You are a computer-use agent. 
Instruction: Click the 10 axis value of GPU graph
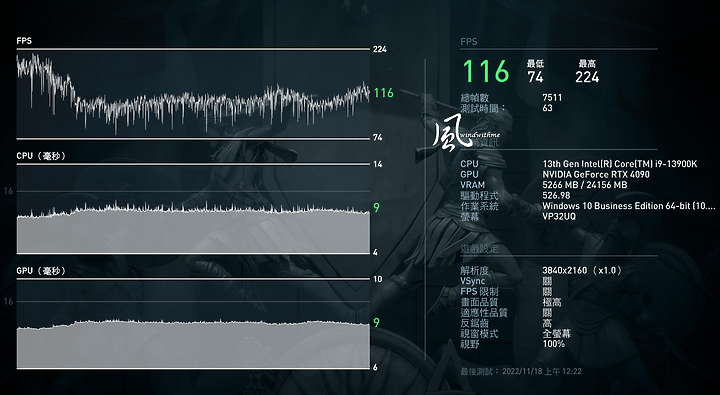point(377,279)
